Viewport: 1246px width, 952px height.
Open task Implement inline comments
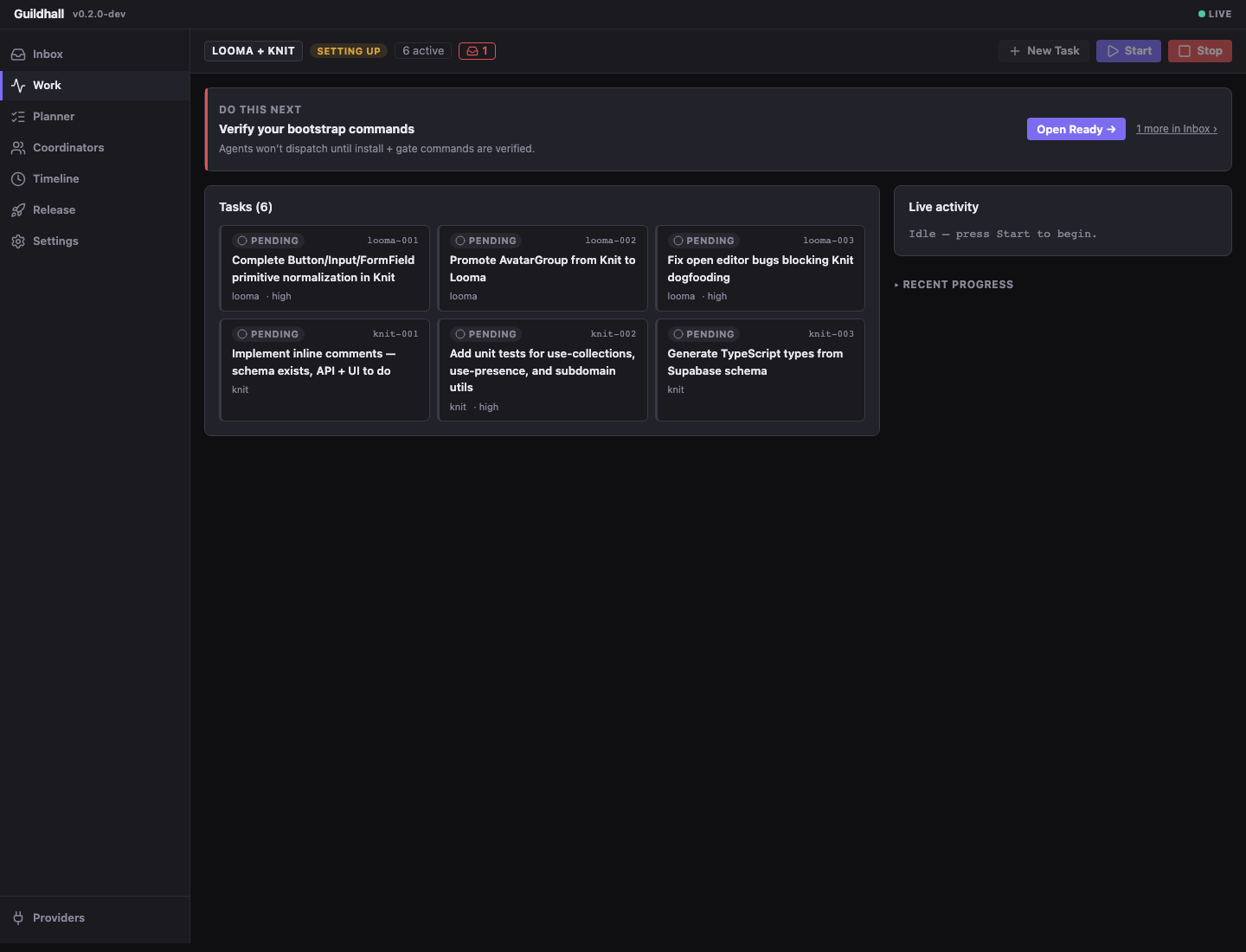[324, 370]
